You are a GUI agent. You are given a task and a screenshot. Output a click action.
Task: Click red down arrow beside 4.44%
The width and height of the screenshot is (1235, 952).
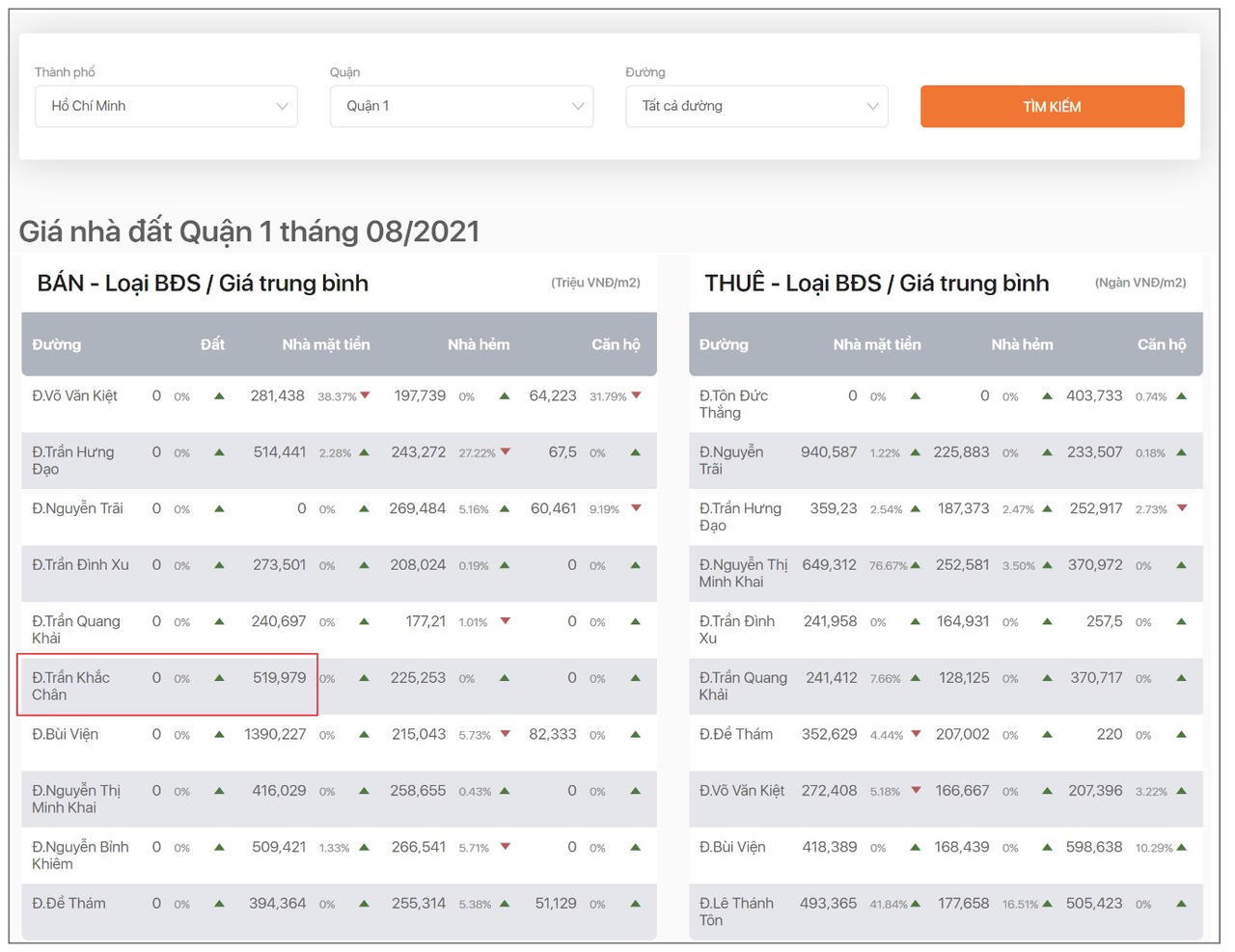coord(916,735)
